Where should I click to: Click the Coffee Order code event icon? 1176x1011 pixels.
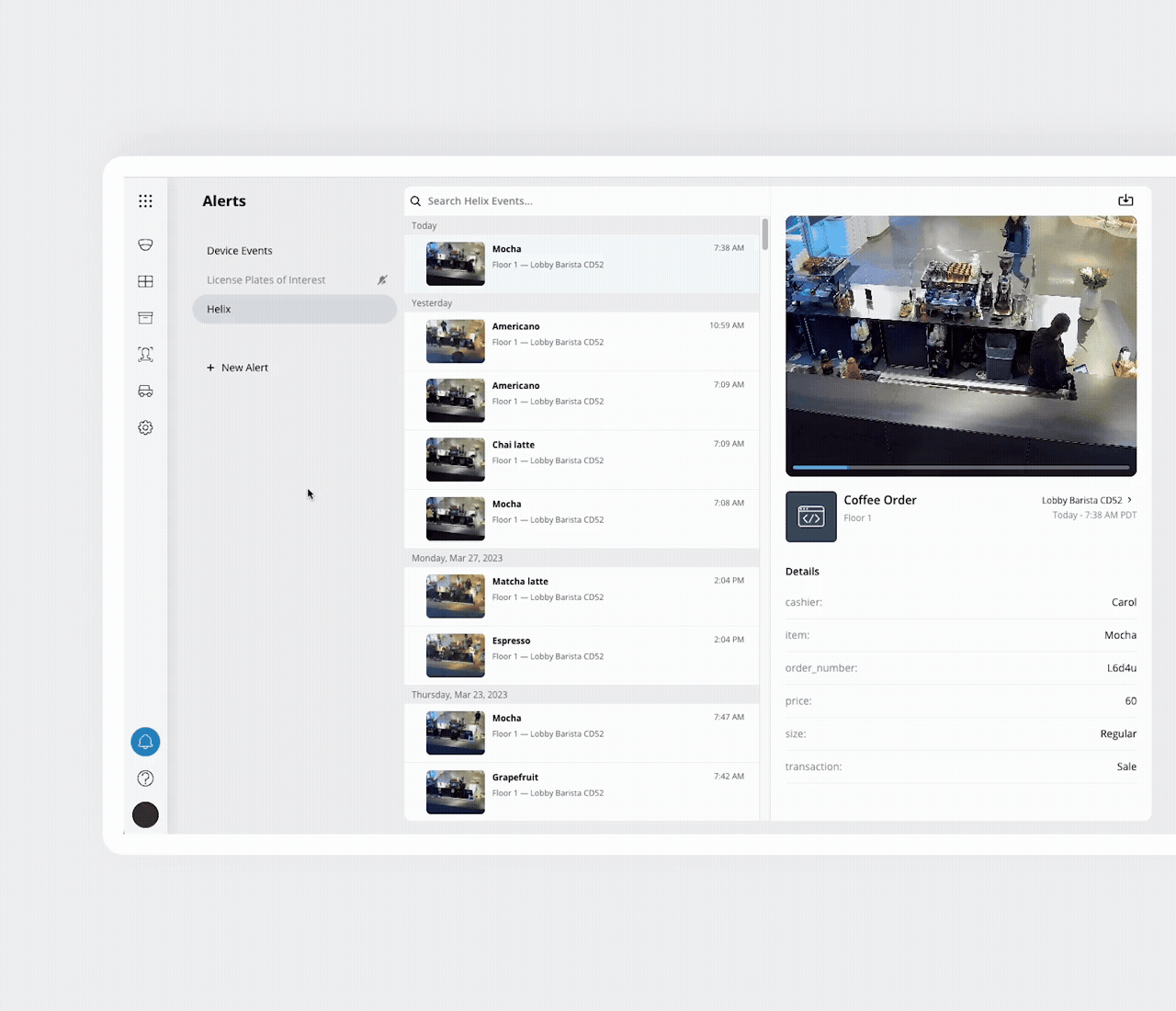coord(811,517)
